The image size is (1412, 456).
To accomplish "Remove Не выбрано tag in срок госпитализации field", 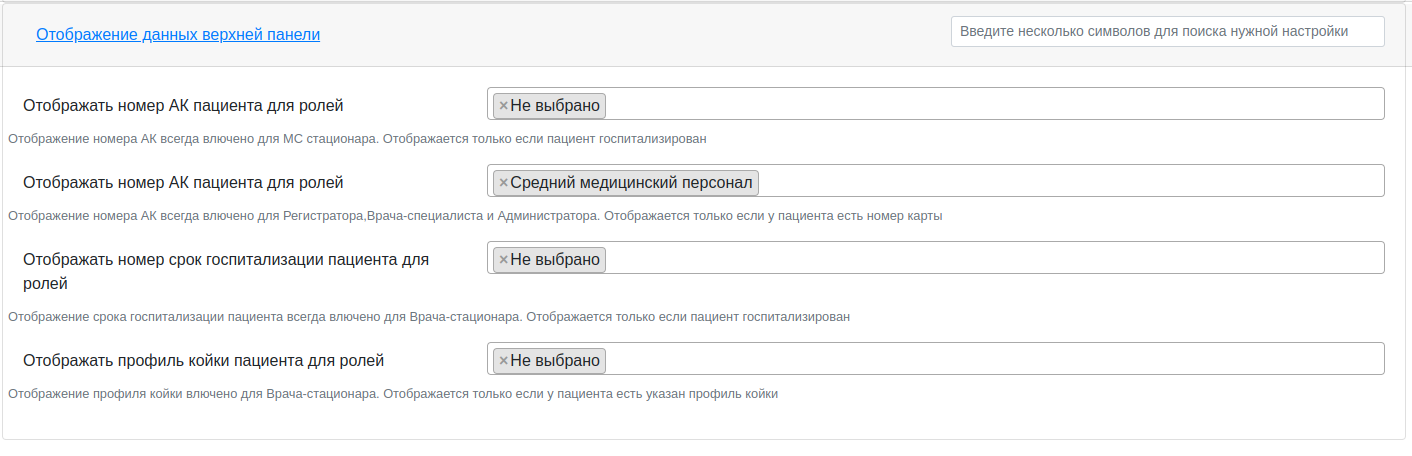I will click(x=503, y=260).
